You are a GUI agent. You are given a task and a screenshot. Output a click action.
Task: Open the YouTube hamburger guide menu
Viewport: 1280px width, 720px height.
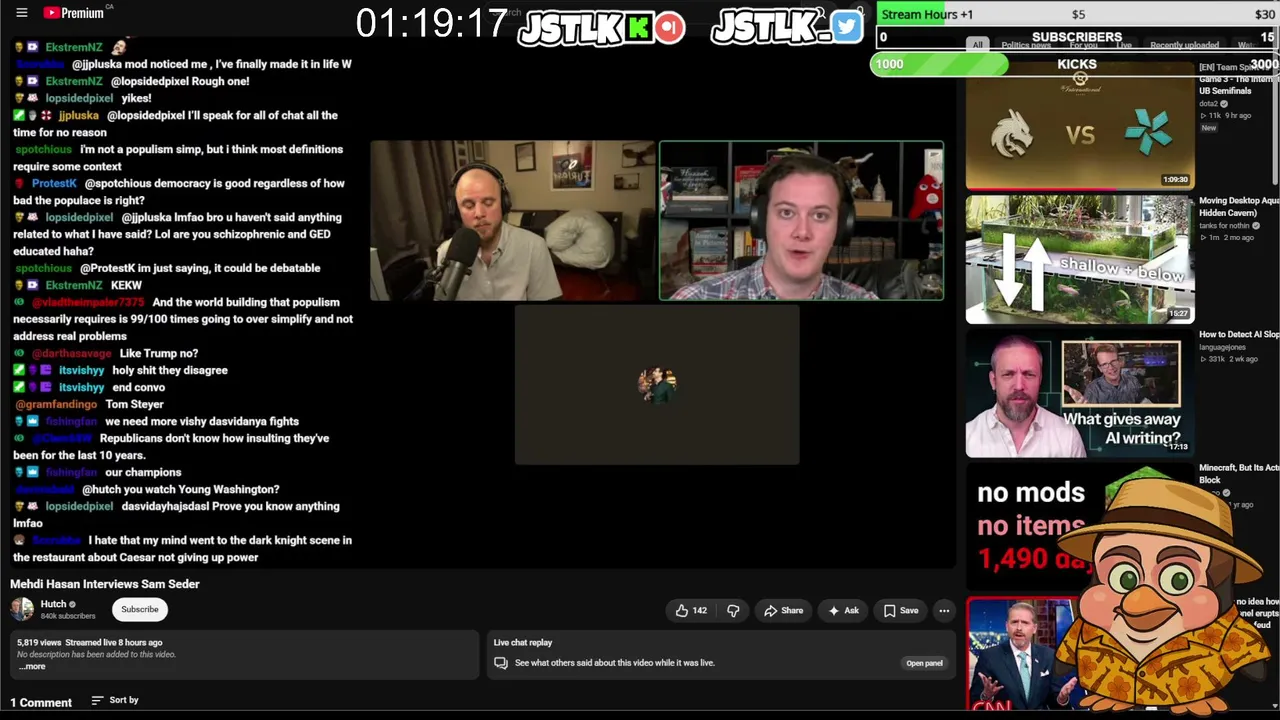pos(21,13)
